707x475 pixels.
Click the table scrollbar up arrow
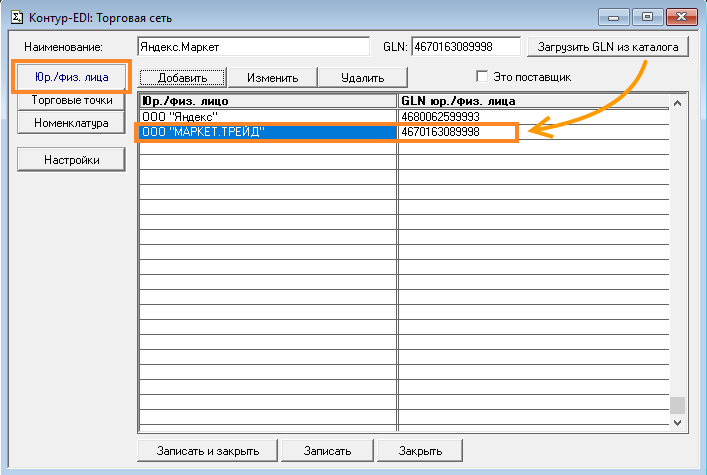click(x=677, y=103)
